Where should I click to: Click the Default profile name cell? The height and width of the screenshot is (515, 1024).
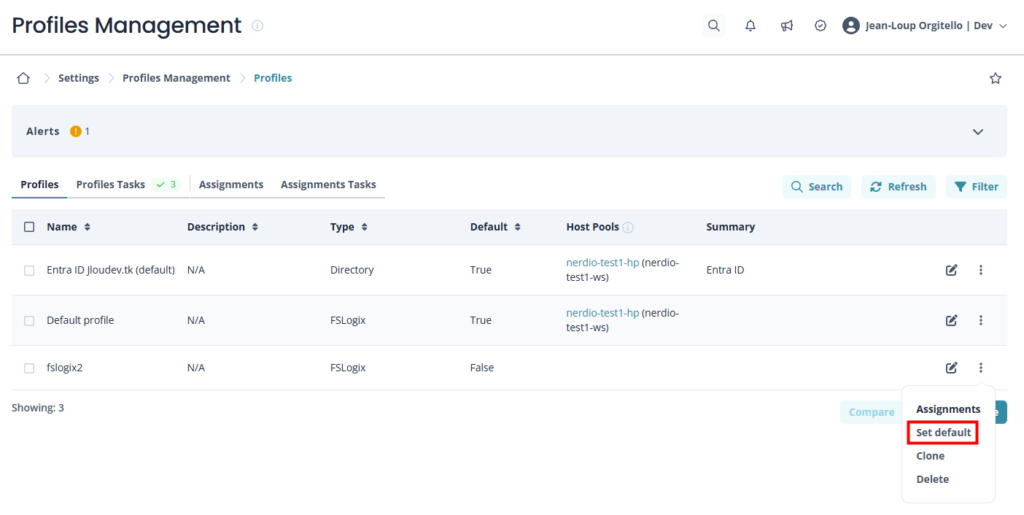80,320
